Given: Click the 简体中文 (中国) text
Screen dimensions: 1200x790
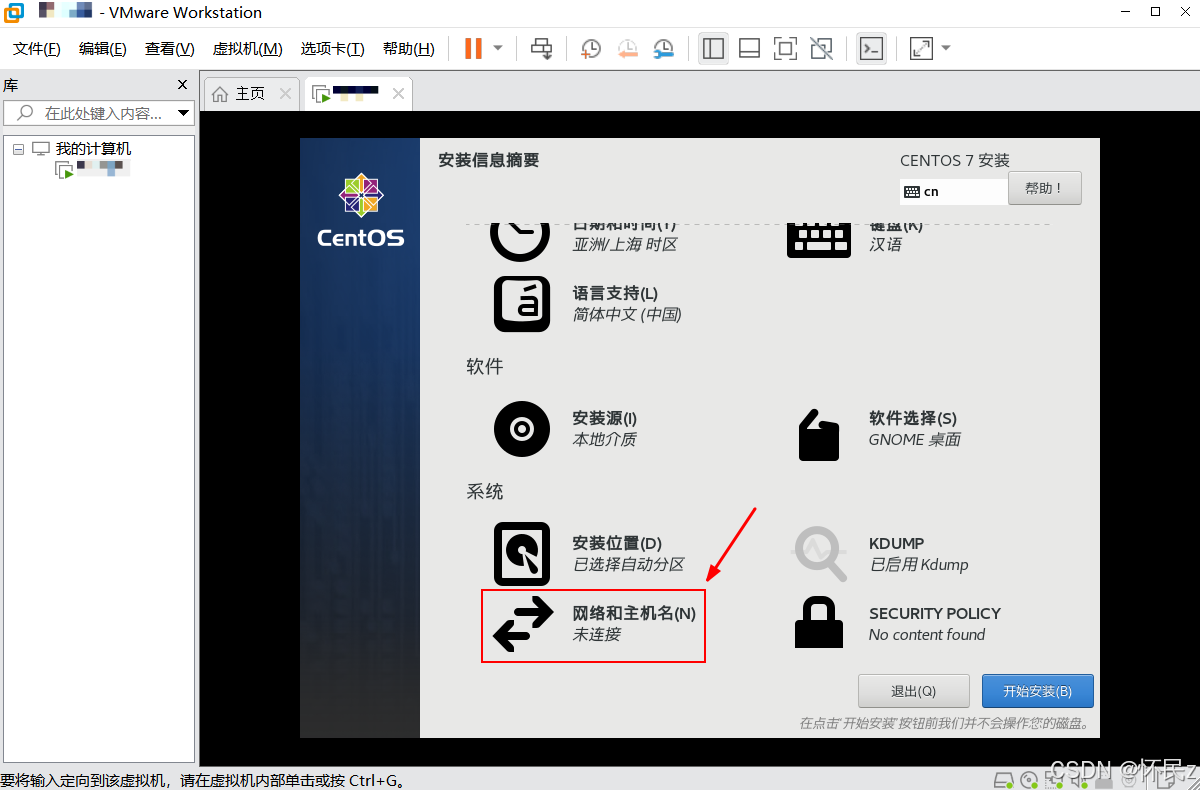Looking at the screenshot, I should (627, 314).
